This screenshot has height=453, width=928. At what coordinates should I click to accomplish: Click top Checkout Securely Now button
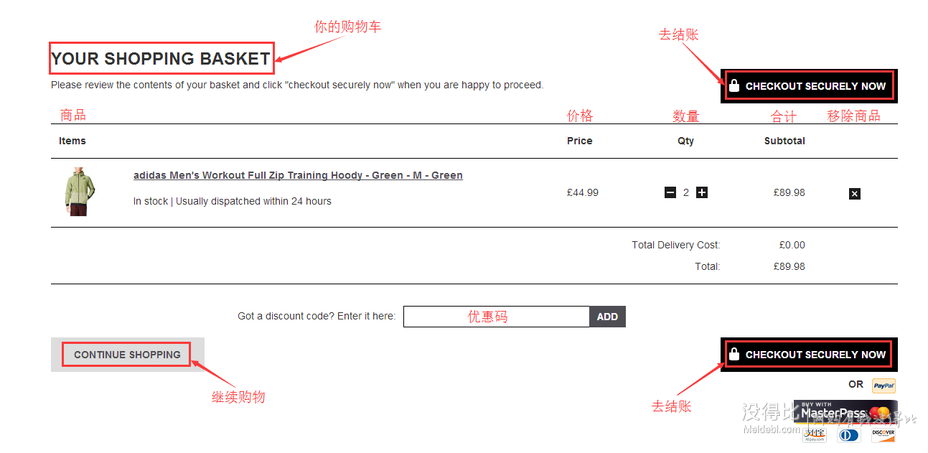coord(808,86)
